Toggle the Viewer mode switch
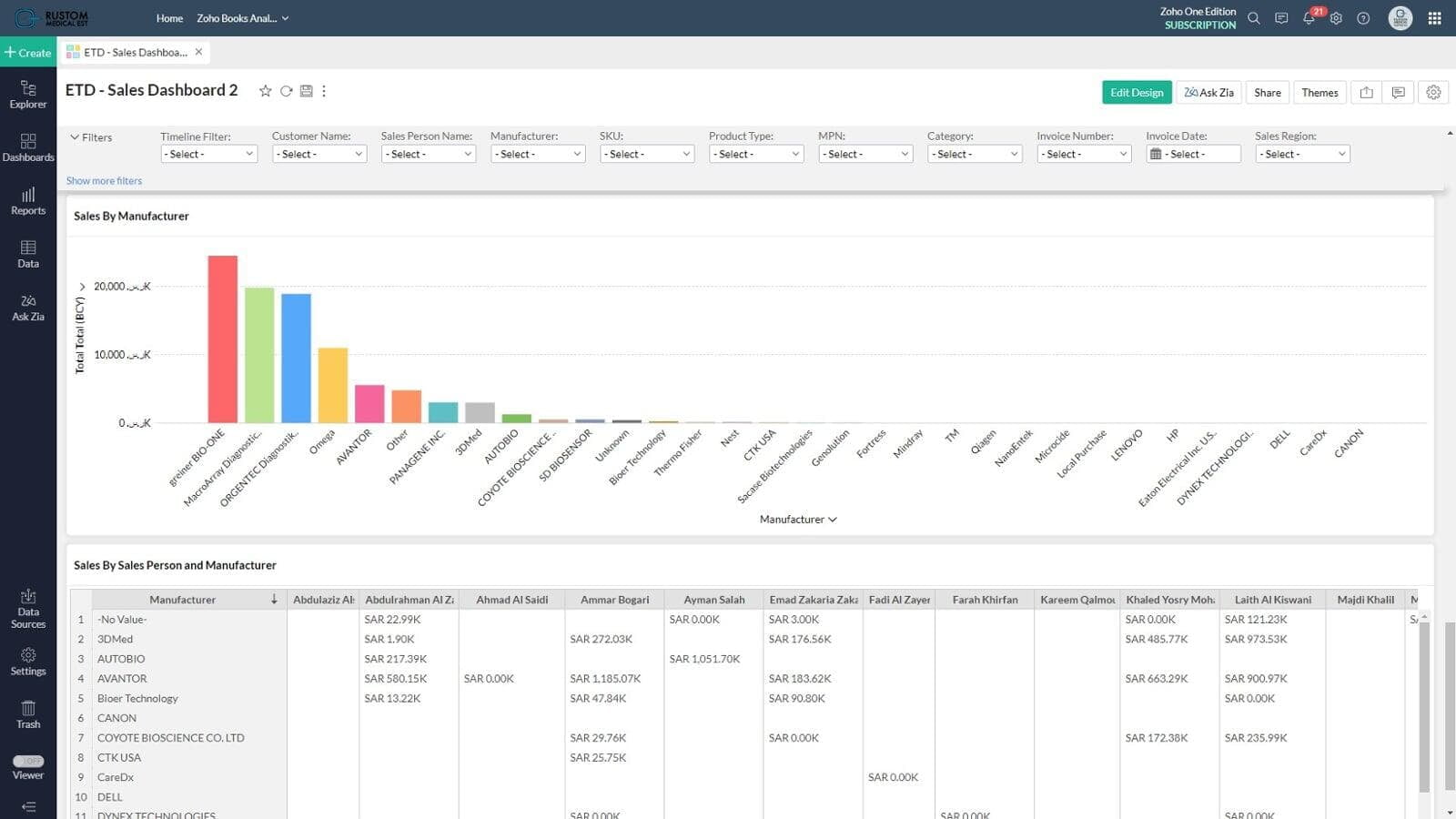This screenshot has width=1456, height=819. click(x=28, y=761)
